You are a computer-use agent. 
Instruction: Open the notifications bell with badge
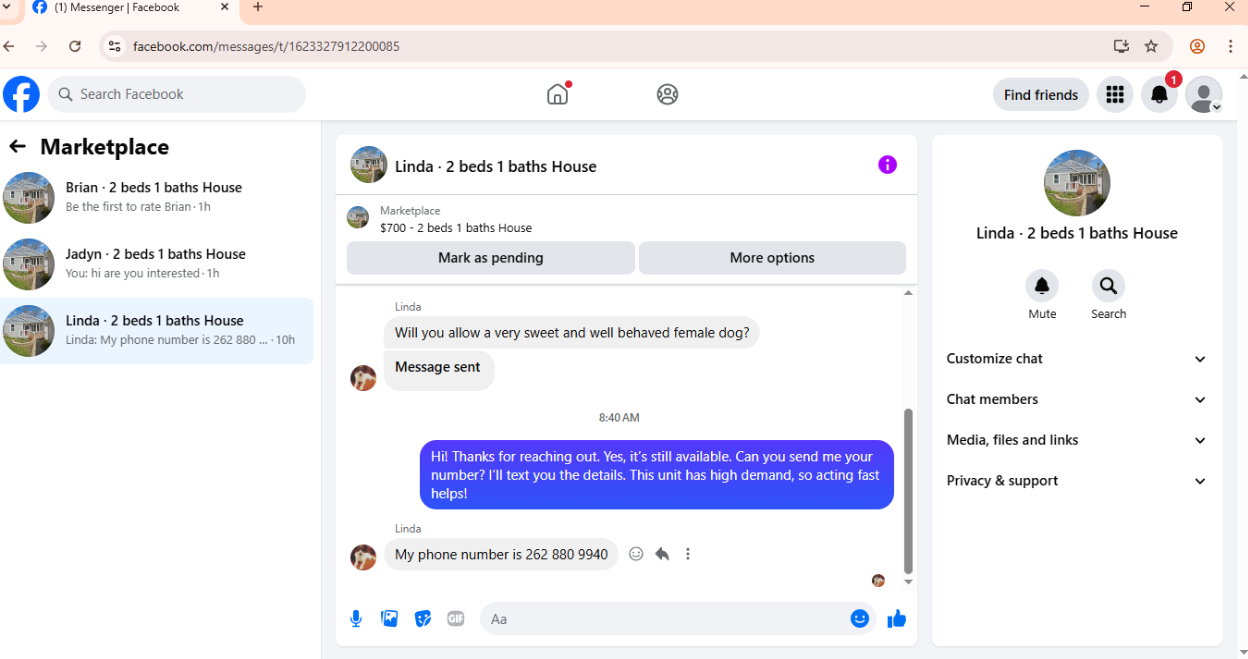click(x=1160, y=95)
